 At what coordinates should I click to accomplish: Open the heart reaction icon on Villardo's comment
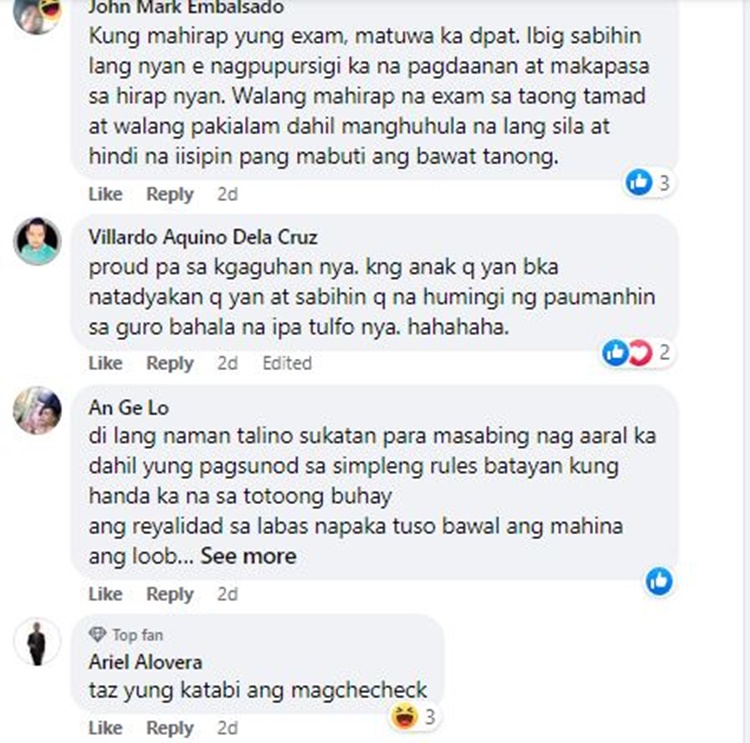click(x=640, y=353)
